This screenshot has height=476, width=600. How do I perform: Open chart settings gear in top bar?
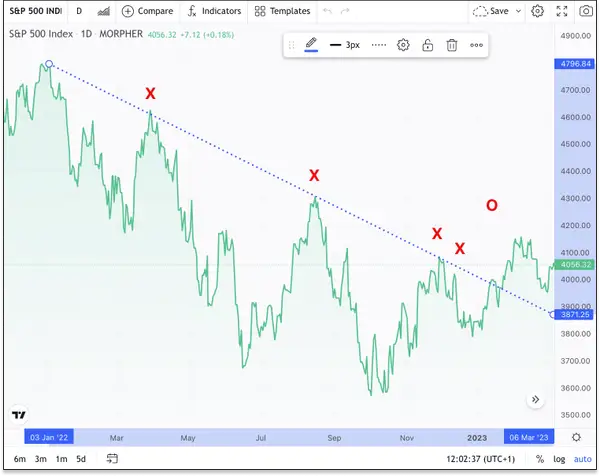point(537,11)
